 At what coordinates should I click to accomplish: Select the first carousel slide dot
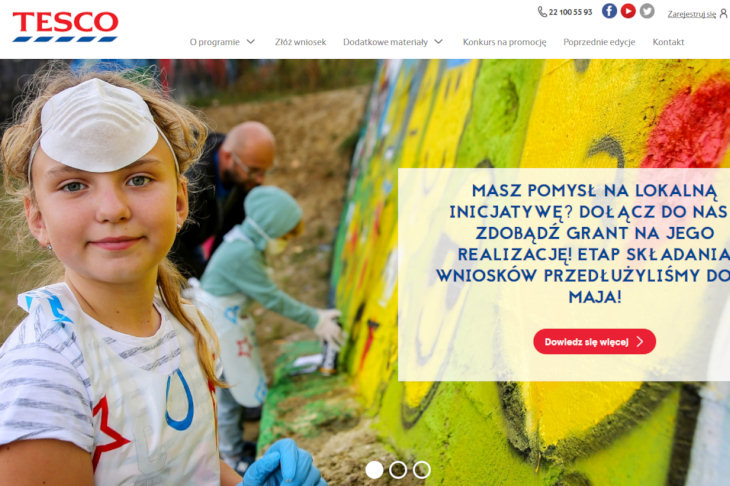click(x=374, y=470)
